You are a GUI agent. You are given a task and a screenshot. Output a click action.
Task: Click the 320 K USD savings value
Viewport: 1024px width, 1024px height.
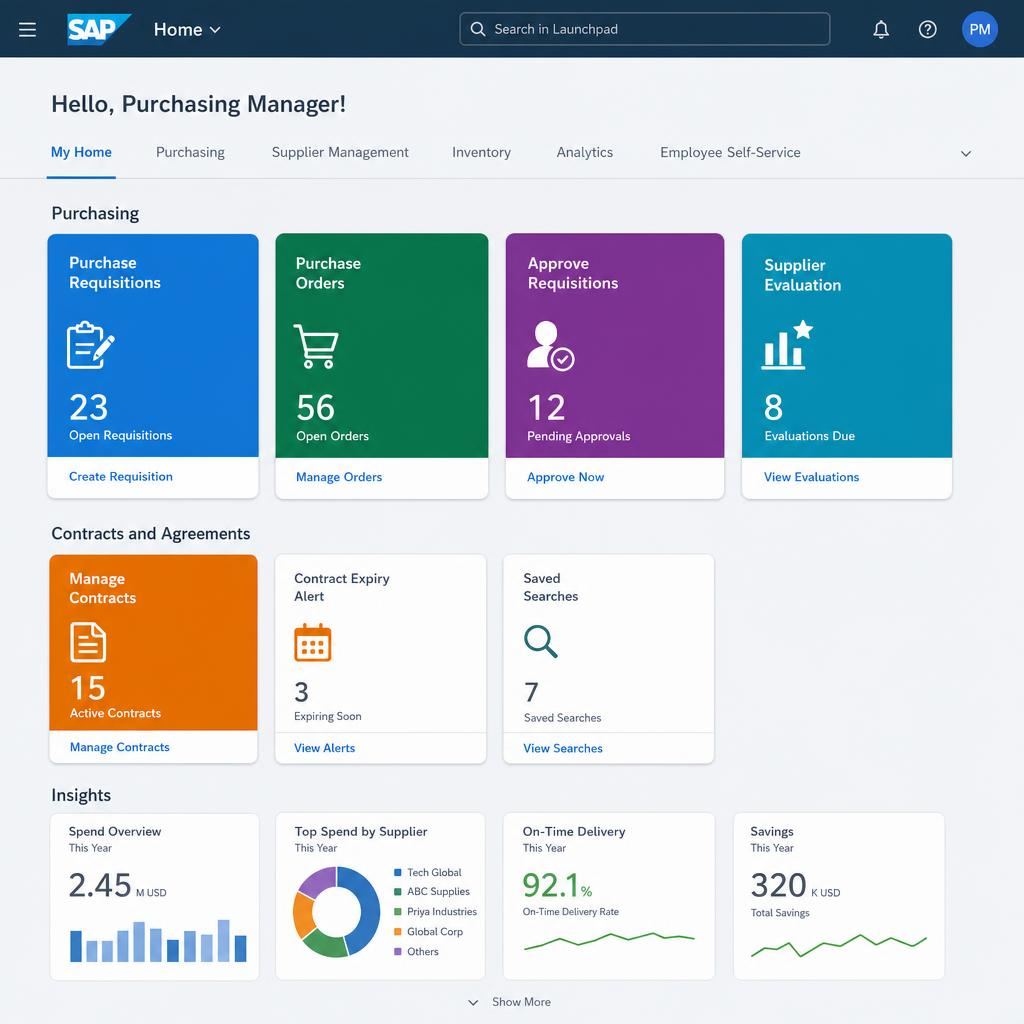[x=795, y=886]
